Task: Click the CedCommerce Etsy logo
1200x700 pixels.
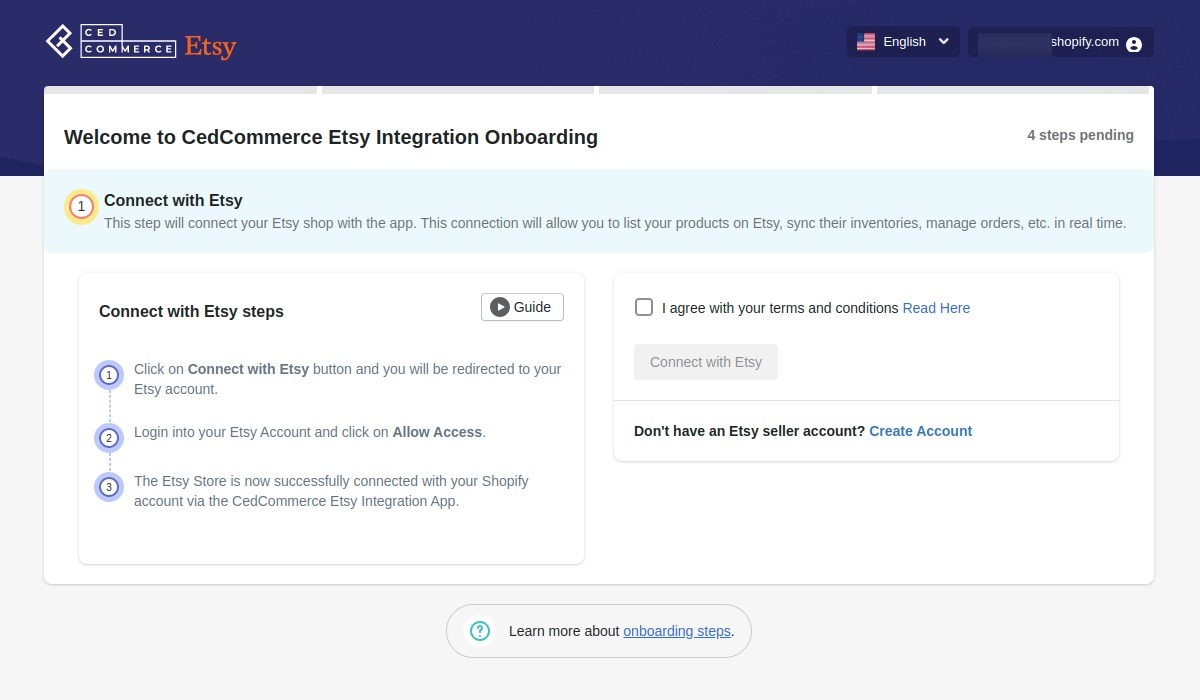Action: [x=141, y=42]
